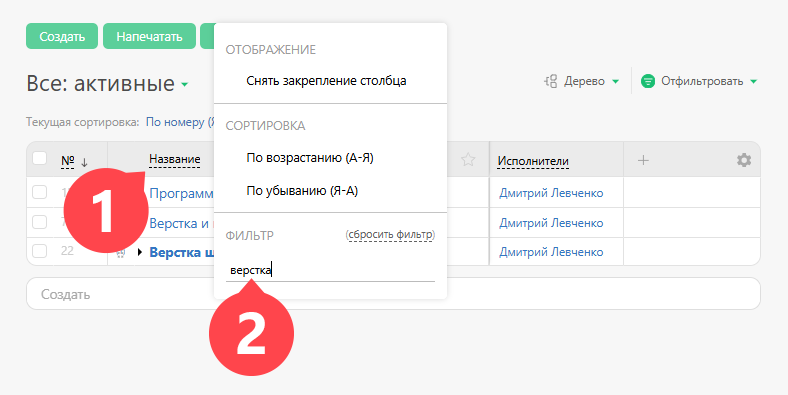Screen dimensions: 788x395
Task: Click the green filter icon by Отфильтровать
Action: point(648,81)
